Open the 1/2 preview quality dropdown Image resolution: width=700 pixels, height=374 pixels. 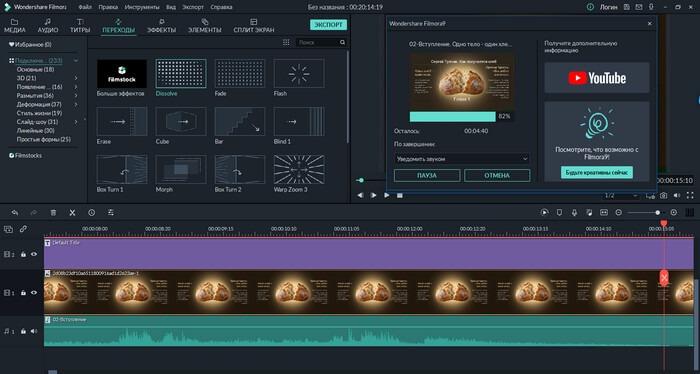click(621, 196)
